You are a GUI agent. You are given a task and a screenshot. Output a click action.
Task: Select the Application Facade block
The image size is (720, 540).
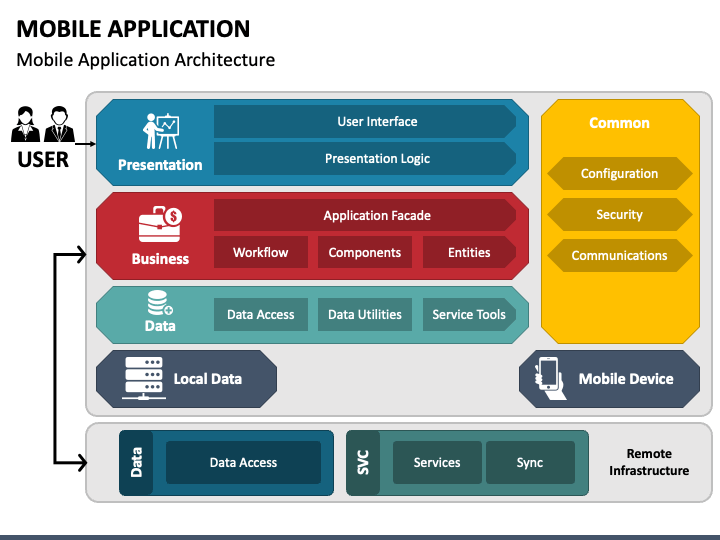point(365,215)
